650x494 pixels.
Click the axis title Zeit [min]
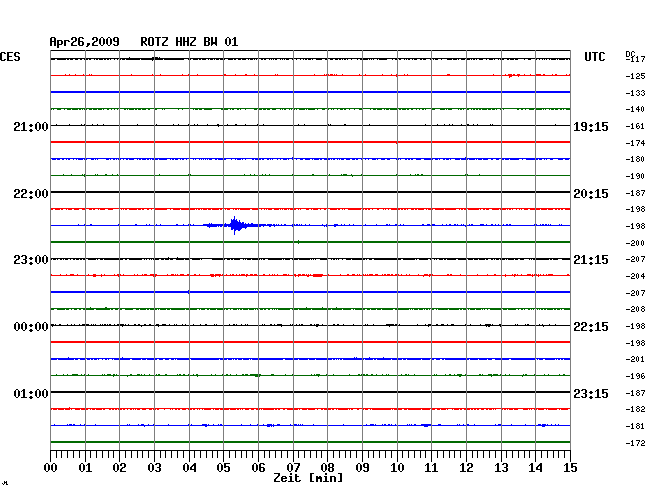coord(308,478)
